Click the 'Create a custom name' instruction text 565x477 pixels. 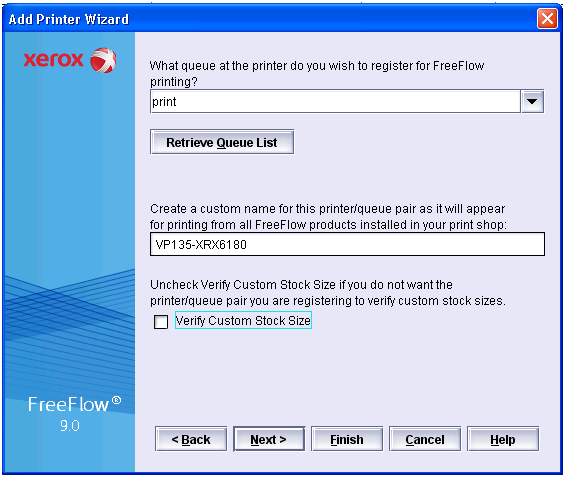pos(328,217)
